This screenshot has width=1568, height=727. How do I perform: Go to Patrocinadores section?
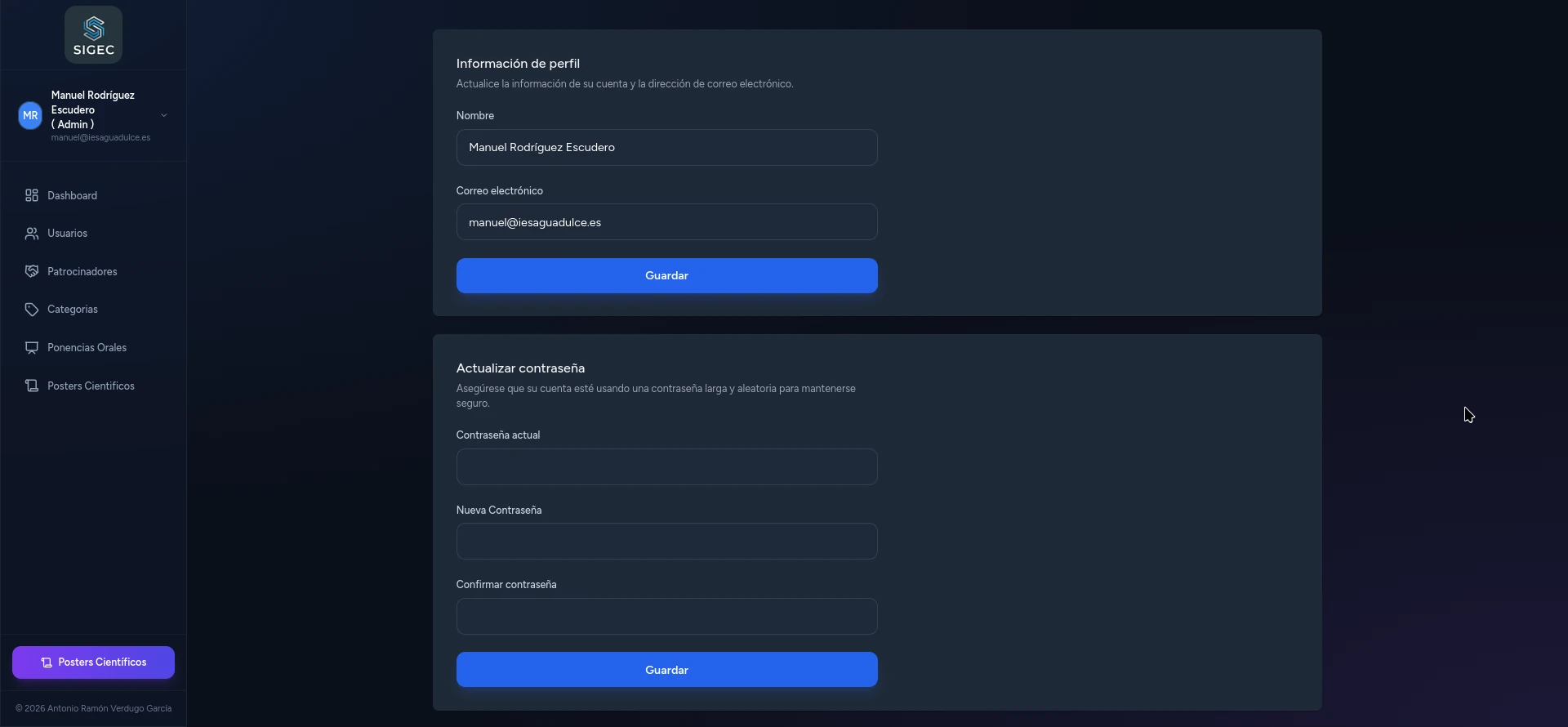click(x=82, y=272)
